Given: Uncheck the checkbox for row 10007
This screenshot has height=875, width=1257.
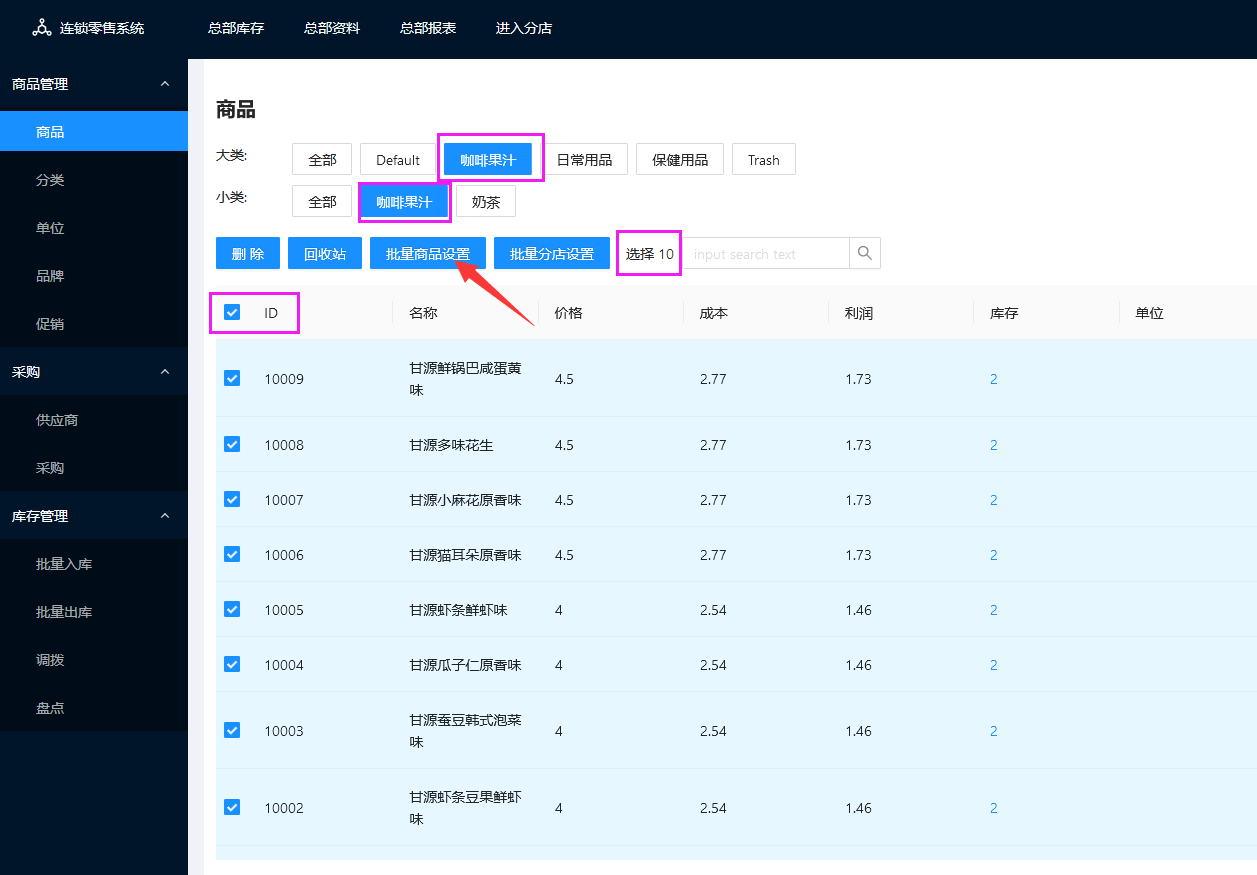Looking at the screenshot, I should [x=232, y=499].
